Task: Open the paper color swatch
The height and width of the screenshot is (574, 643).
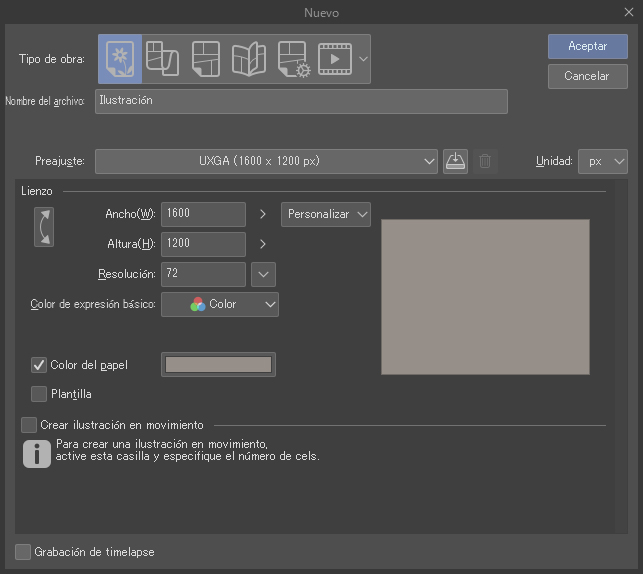Action: 218,365
